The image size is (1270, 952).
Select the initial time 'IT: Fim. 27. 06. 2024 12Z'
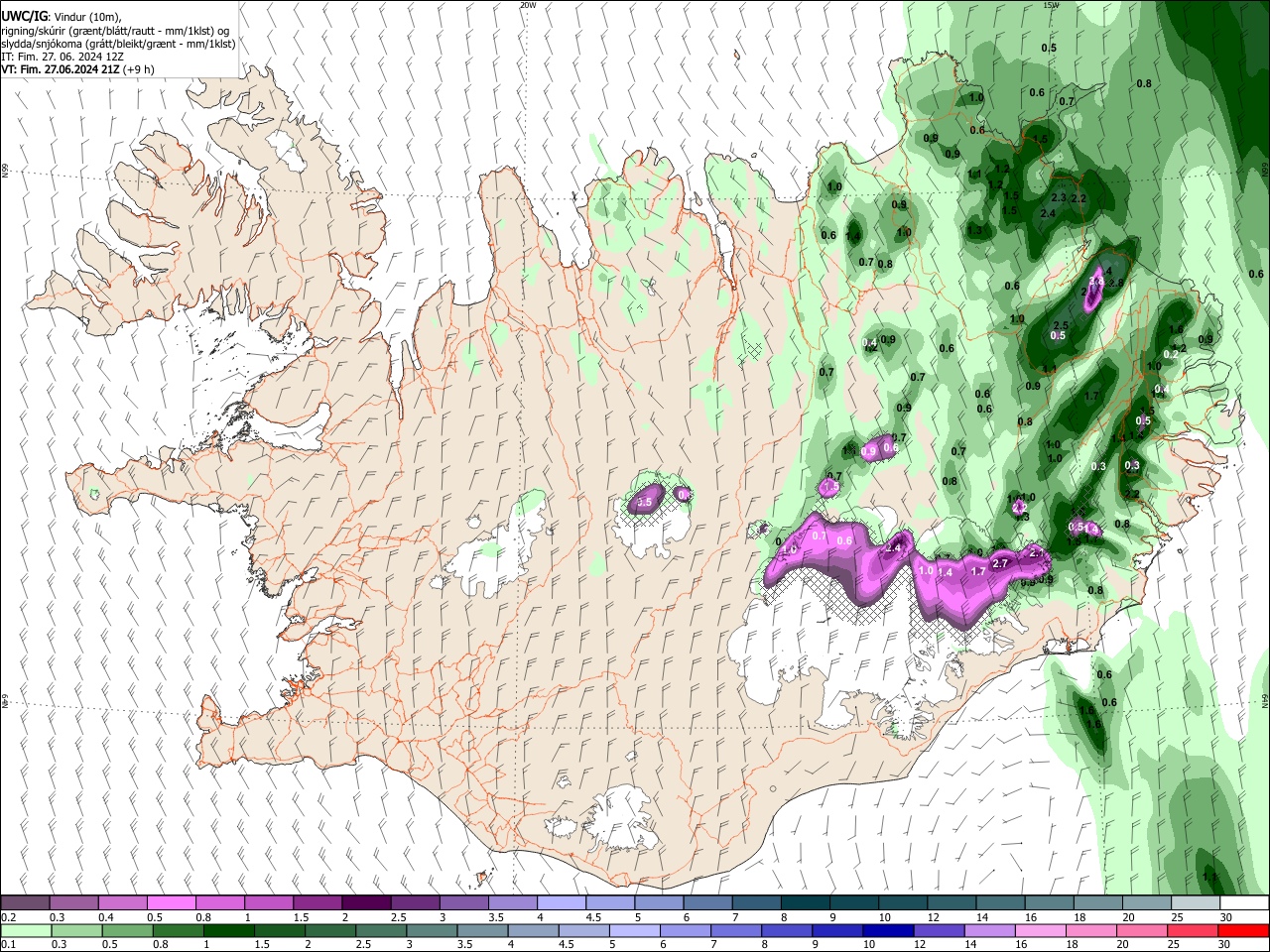[63, 57]
